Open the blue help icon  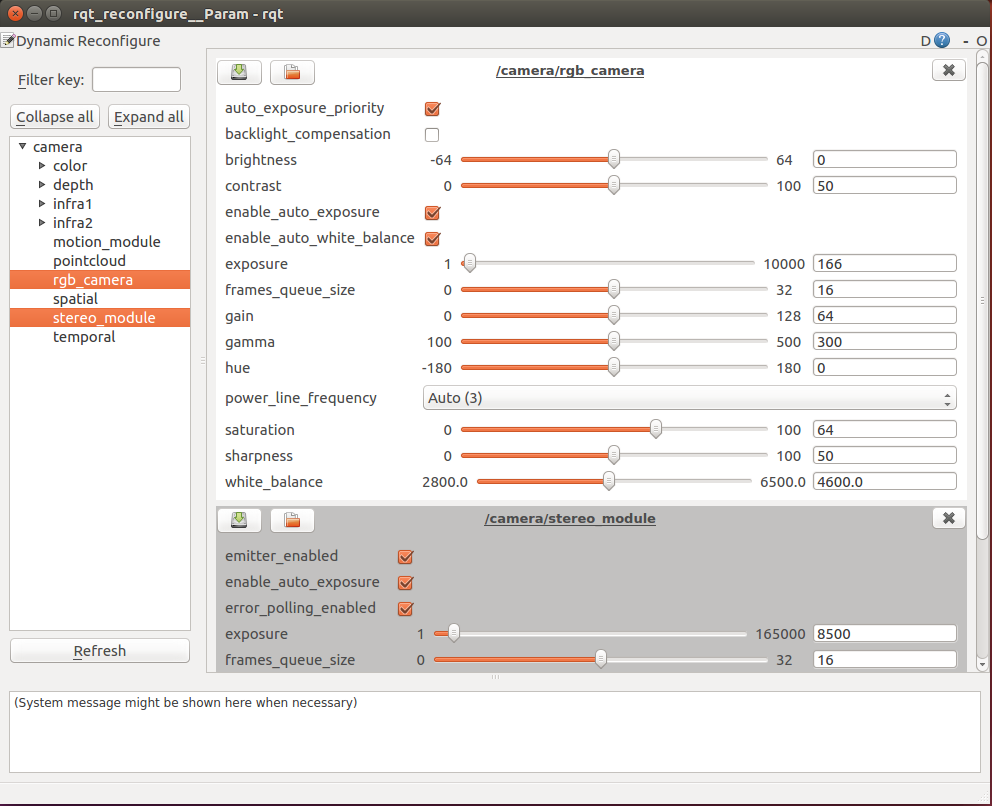(941, 41)
